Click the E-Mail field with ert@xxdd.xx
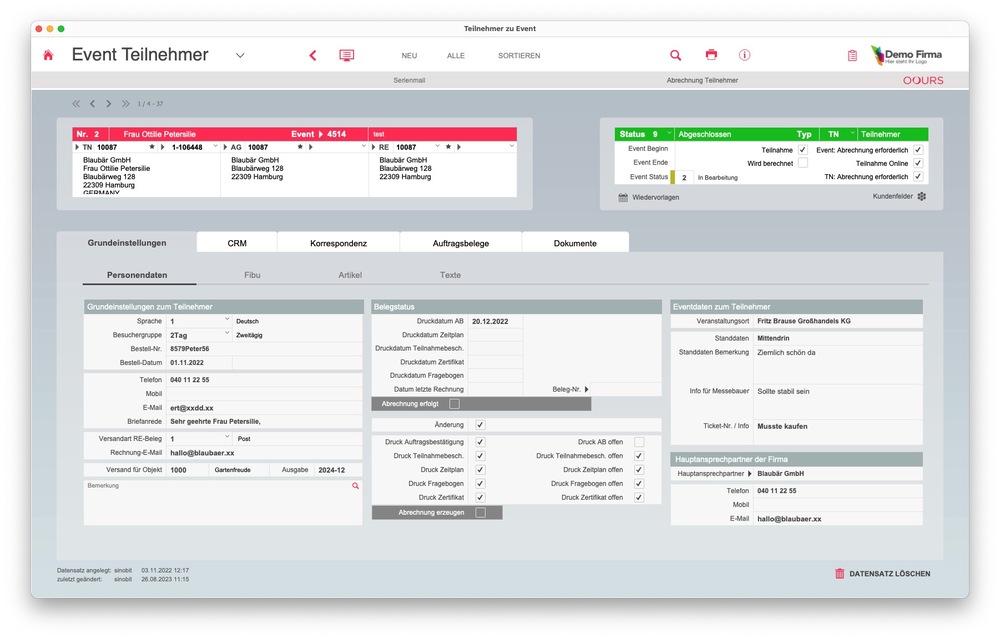Viewport: 1000px width, 639px height. tap(263, 408)
